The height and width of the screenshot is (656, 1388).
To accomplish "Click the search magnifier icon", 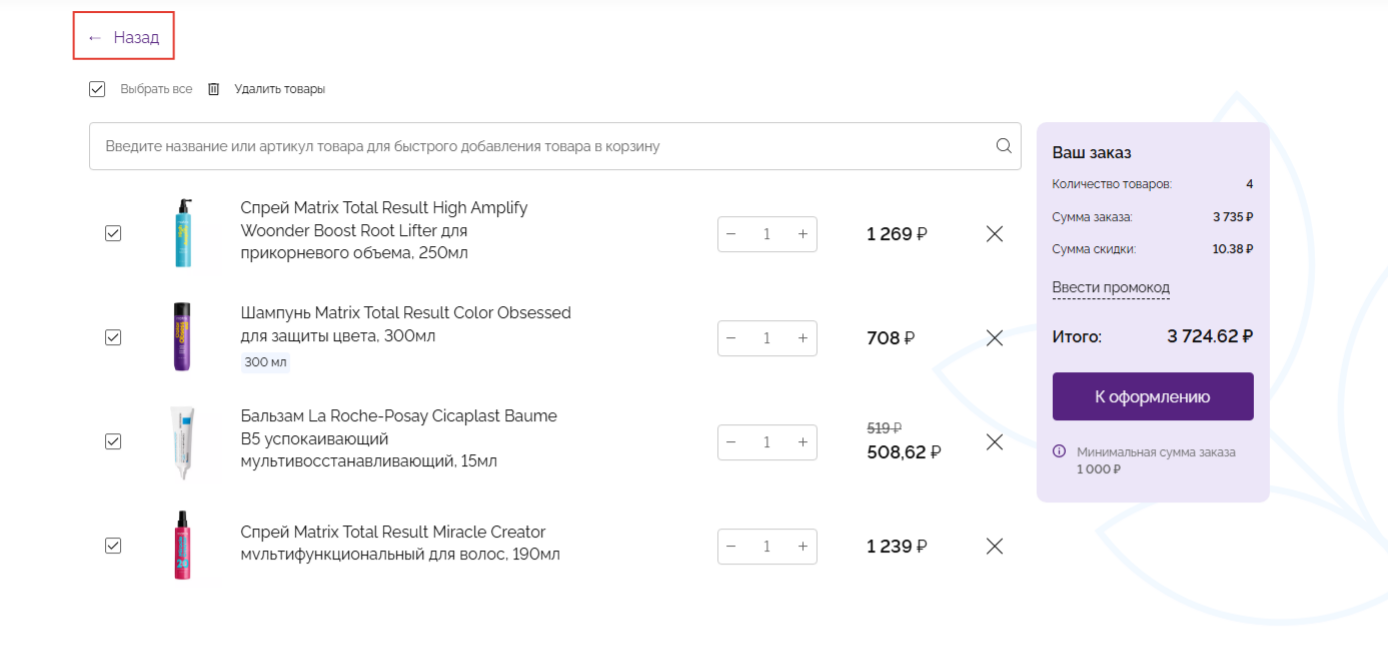I will (x=1004, y=146).
